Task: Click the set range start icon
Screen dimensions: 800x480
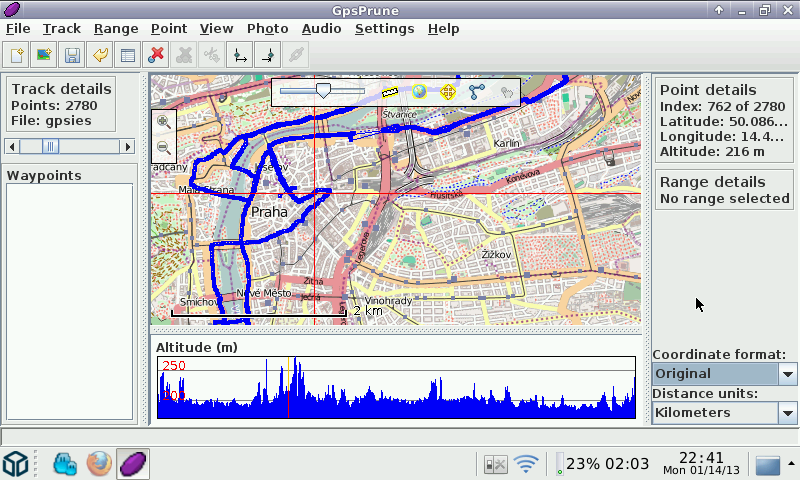Action: pyautogui.click(x=240, y=55)
